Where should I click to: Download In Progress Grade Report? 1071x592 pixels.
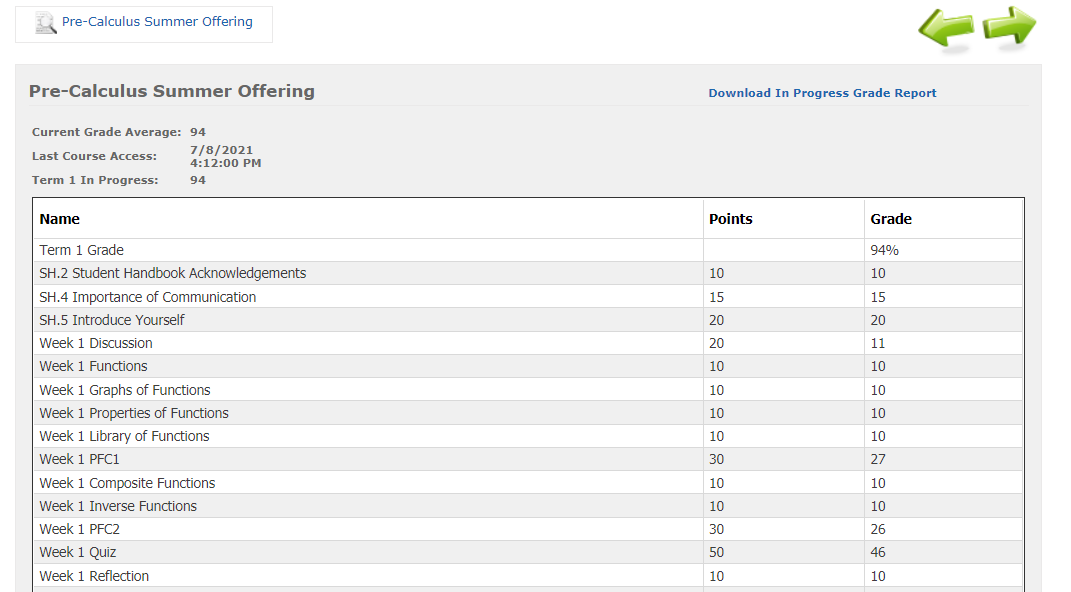tap(822, 93)
